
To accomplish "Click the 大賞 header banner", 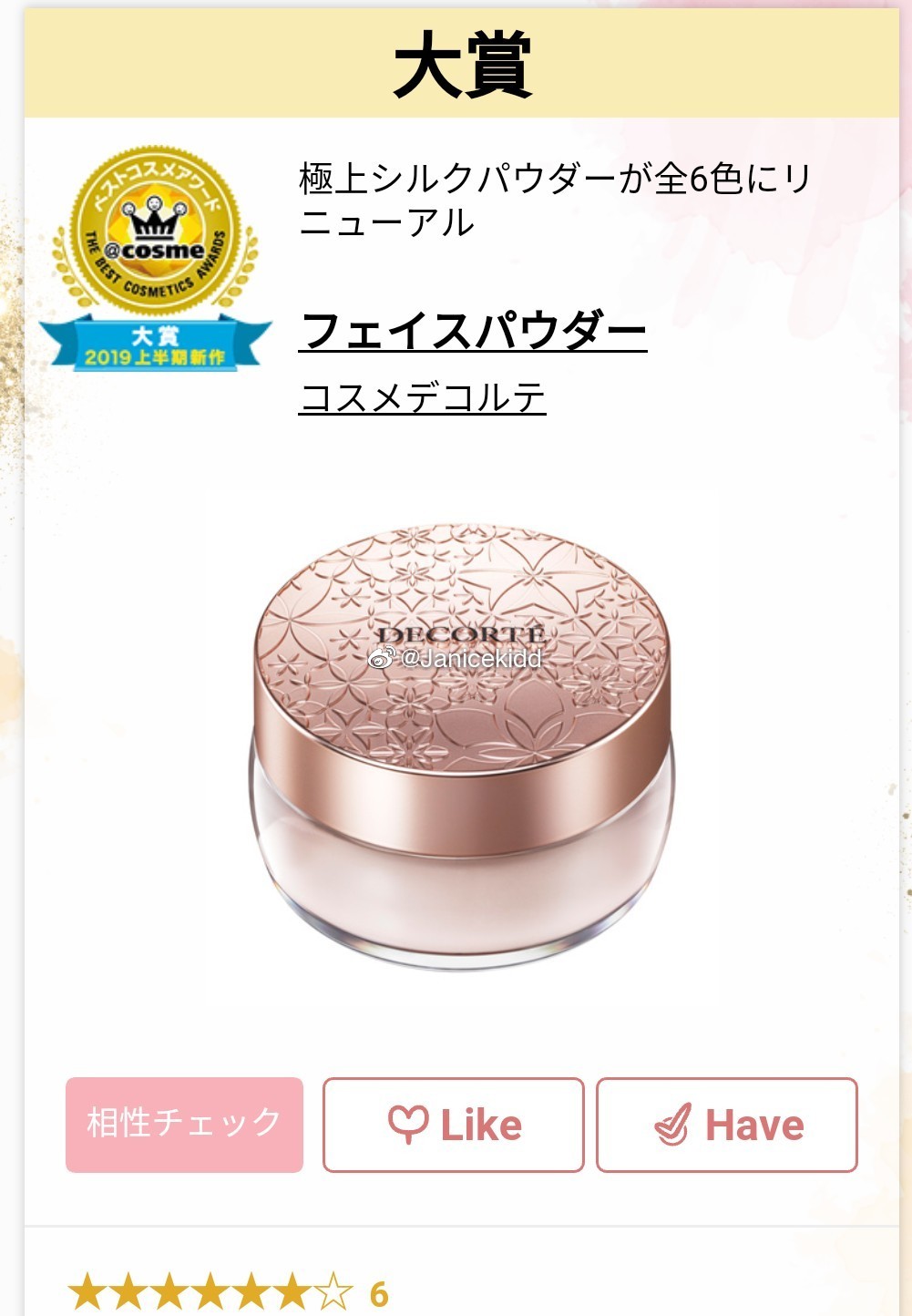I will (462, 65).
